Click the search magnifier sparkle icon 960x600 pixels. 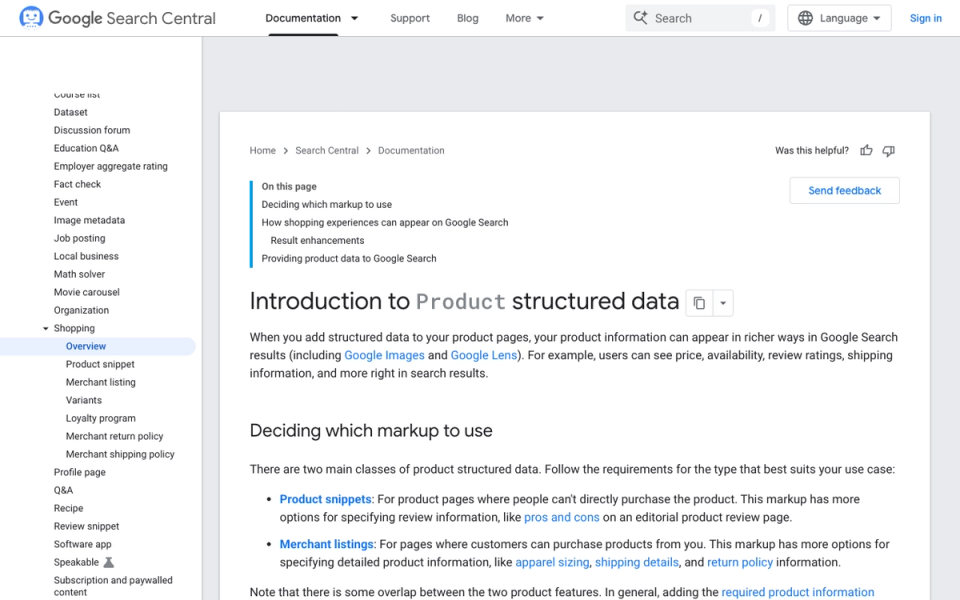click(x=640, y=18)
